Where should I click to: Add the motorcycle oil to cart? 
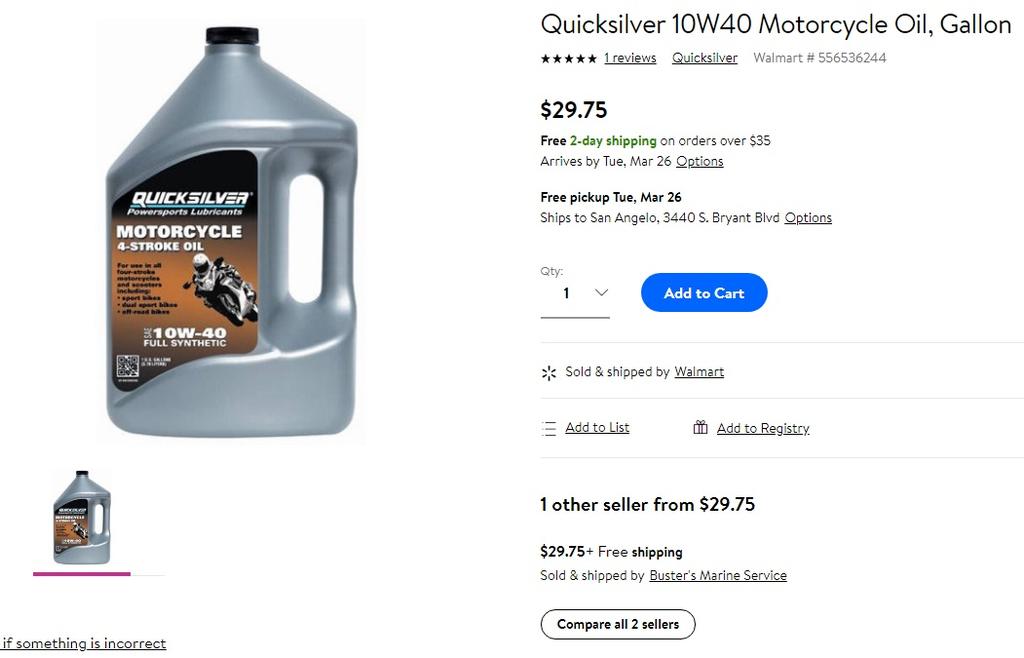pyautogui.click(x=704, y=292)
